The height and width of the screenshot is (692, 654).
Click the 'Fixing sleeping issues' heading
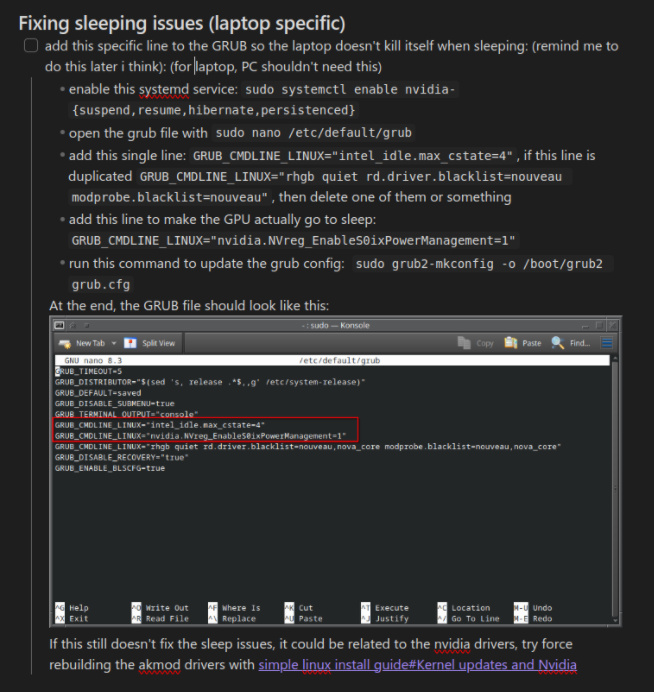tap(182, 22)
